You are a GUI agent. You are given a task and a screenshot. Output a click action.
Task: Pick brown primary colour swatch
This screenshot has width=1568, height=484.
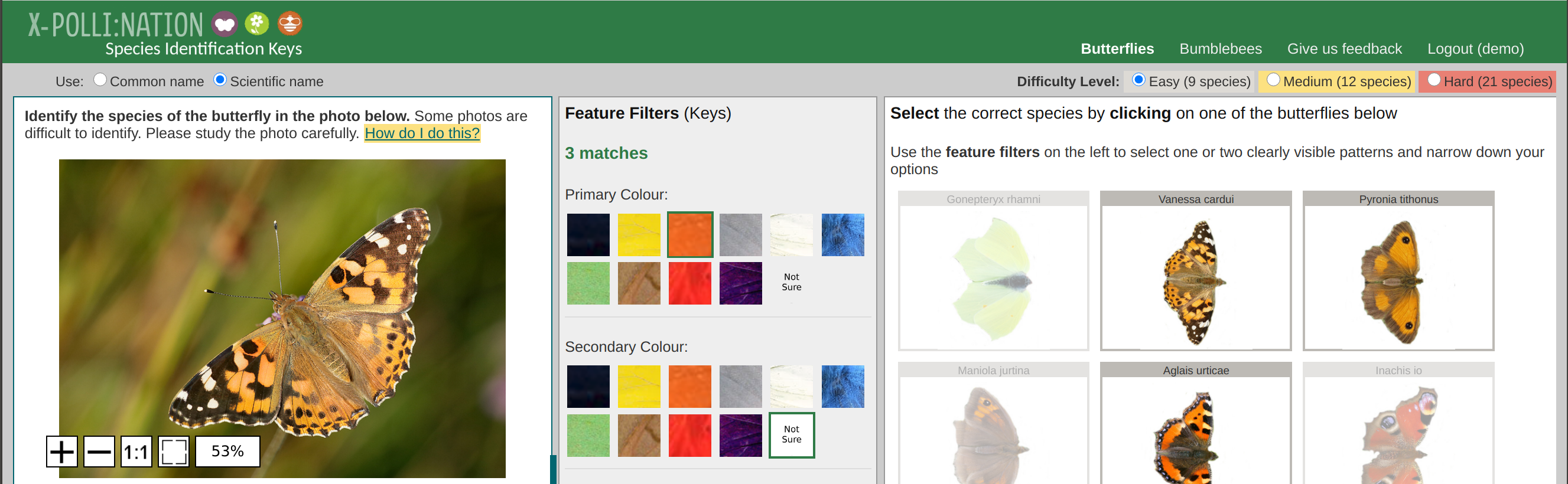639,283
